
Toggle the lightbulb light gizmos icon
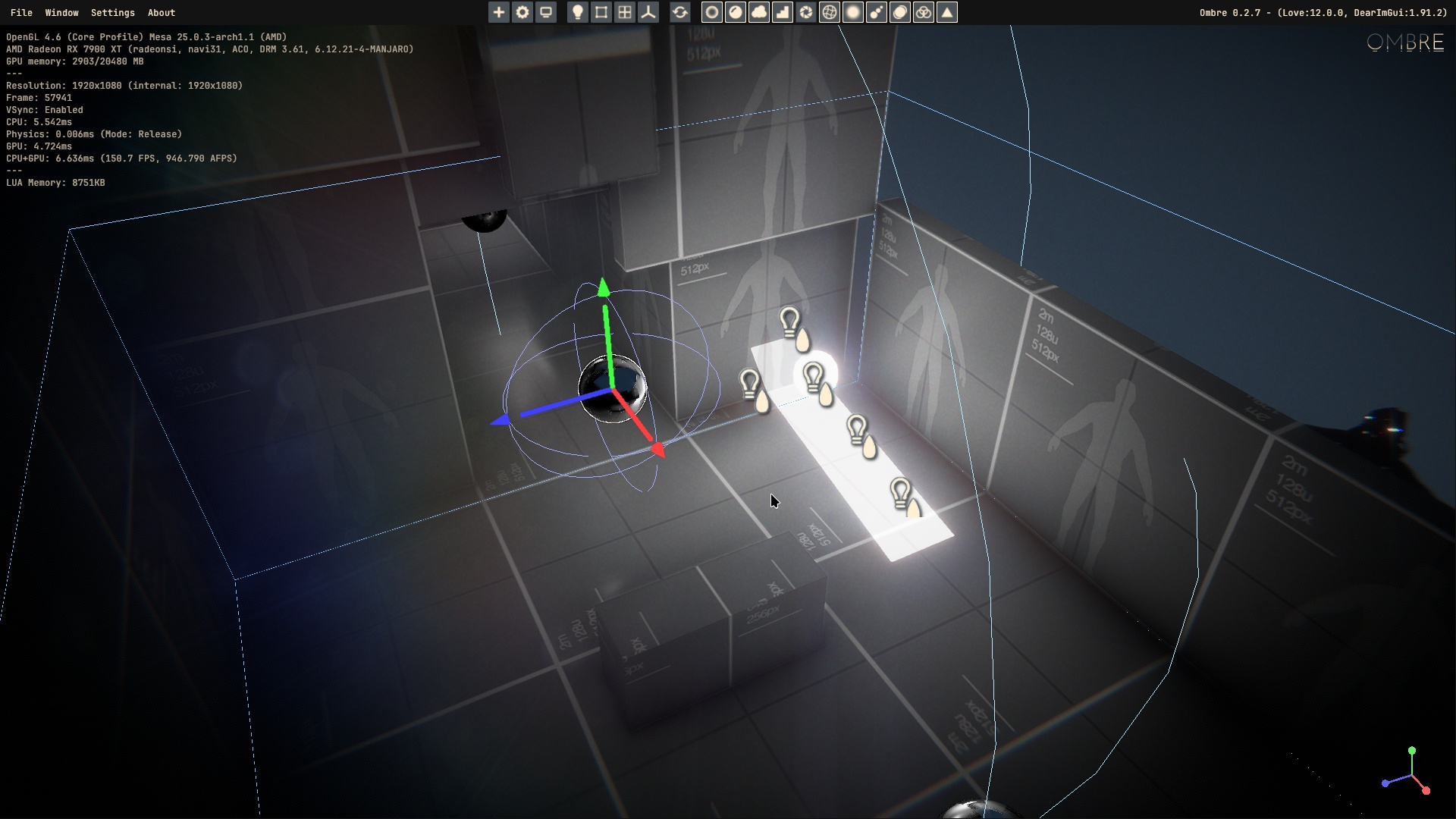pyautogui.click(x=578, y=12)
